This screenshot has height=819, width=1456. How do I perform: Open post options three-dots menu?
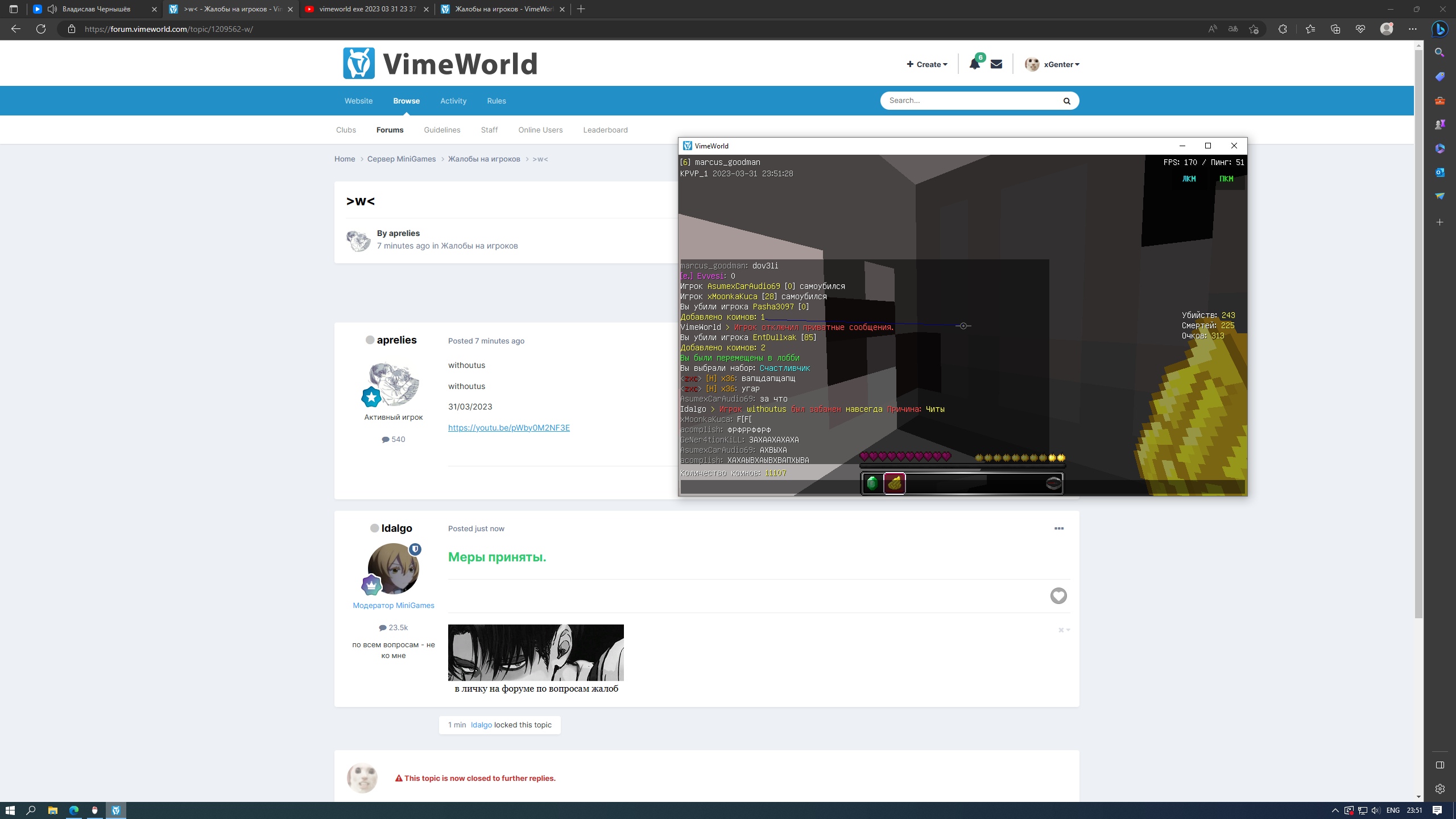click(x=1058, y=528)
